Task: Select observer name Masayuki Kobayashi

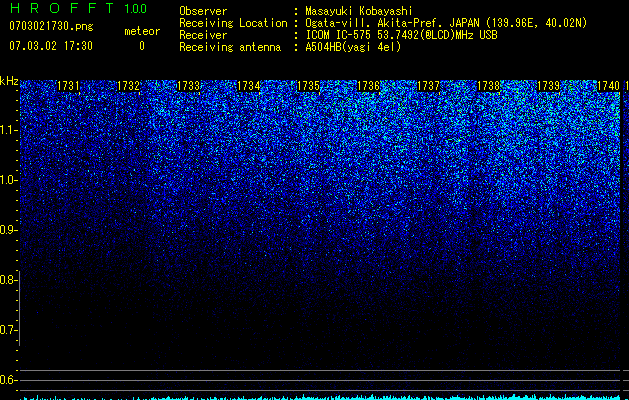Action: coord(359,11)
